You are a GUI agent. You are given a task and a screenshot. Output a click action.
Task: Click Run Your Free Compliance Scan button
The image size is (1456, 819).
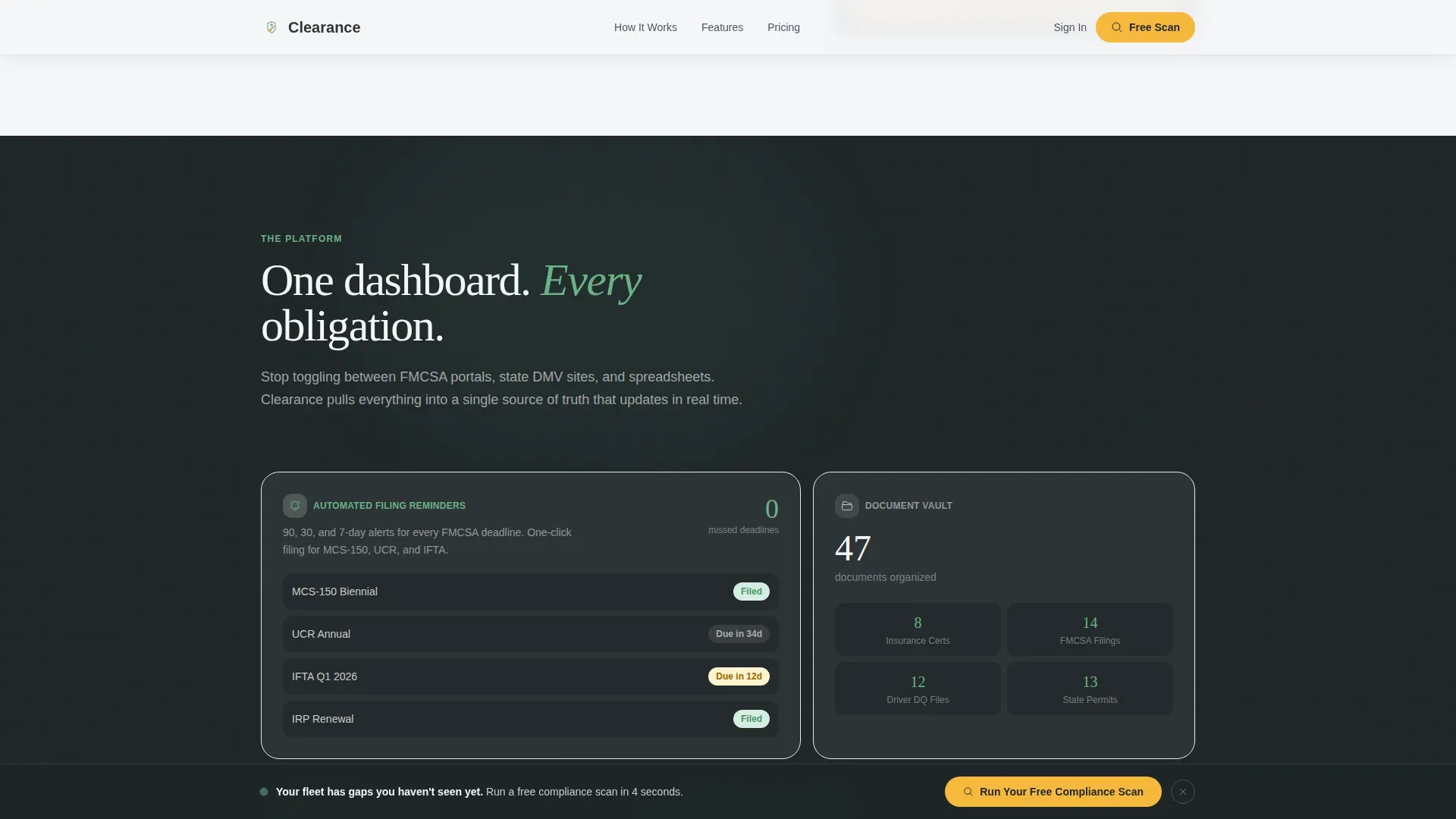tap(1053, 792)
